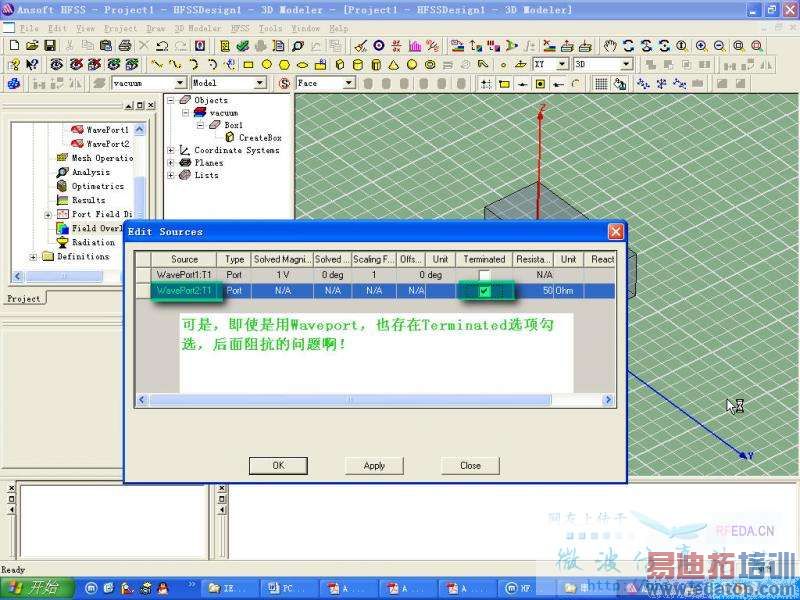
Task: Open the Tools menu
Action: click(x=270, y=28)
